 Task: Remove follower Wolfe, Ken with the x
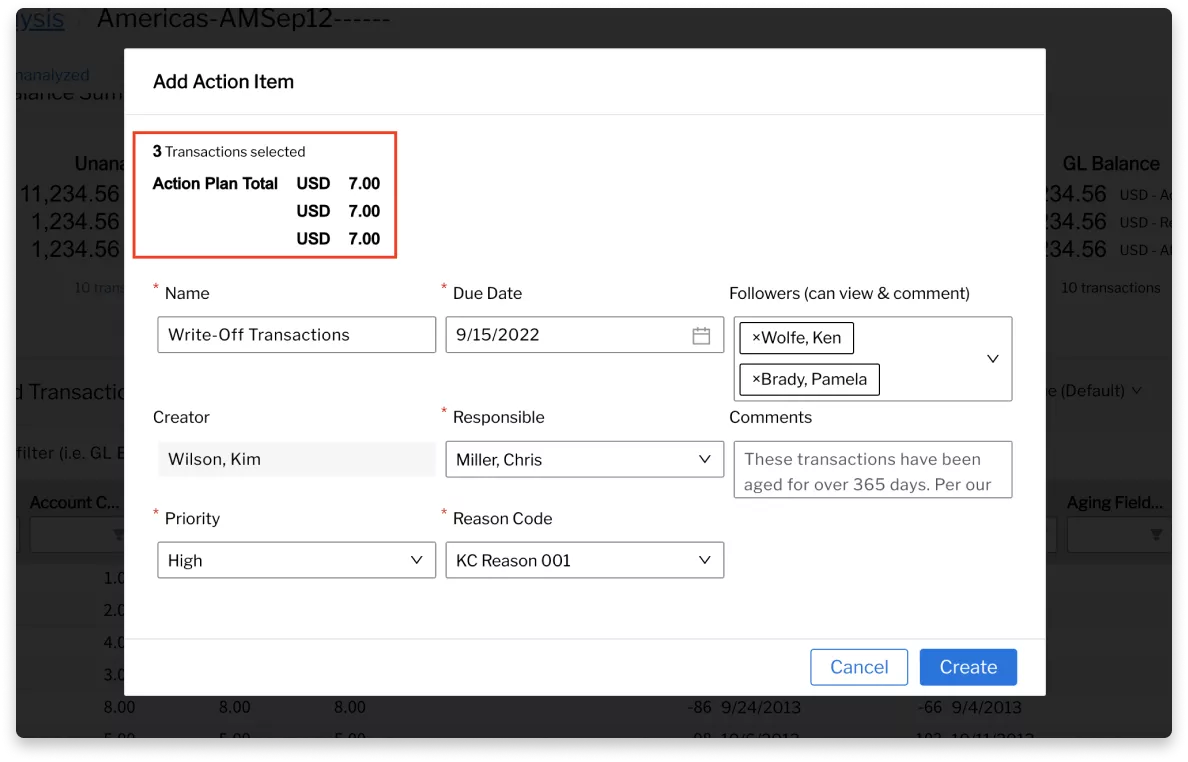click(x=755, y=338)
